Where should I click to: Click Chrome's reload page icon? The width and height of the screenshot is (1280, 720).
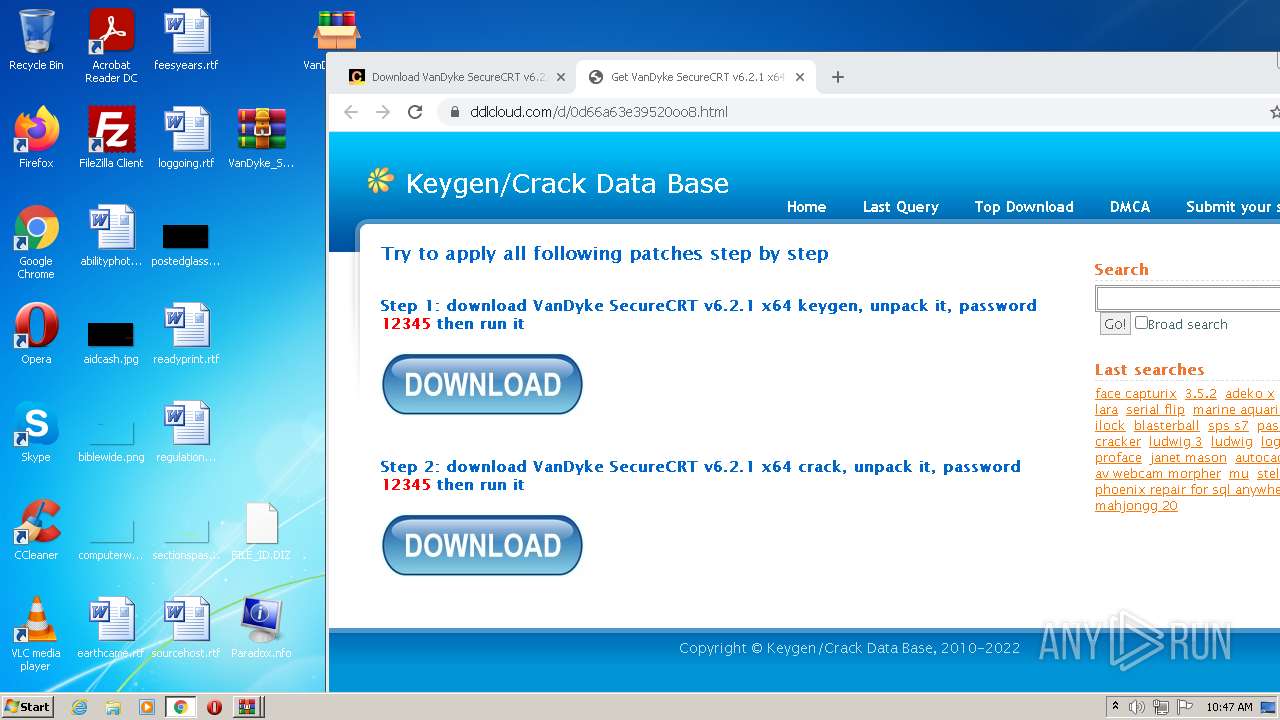click(415, 112)
